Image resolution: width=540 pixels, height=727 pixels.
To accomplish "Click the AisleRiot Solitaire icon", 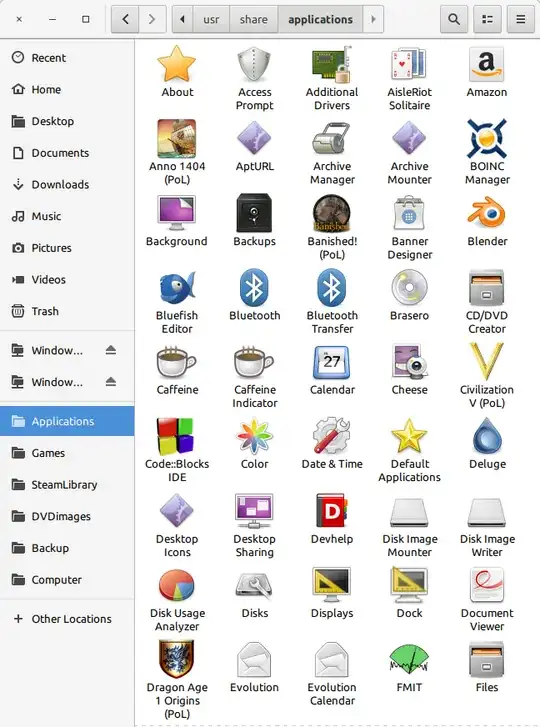I will pyautogui.click(x=409, y=64).
